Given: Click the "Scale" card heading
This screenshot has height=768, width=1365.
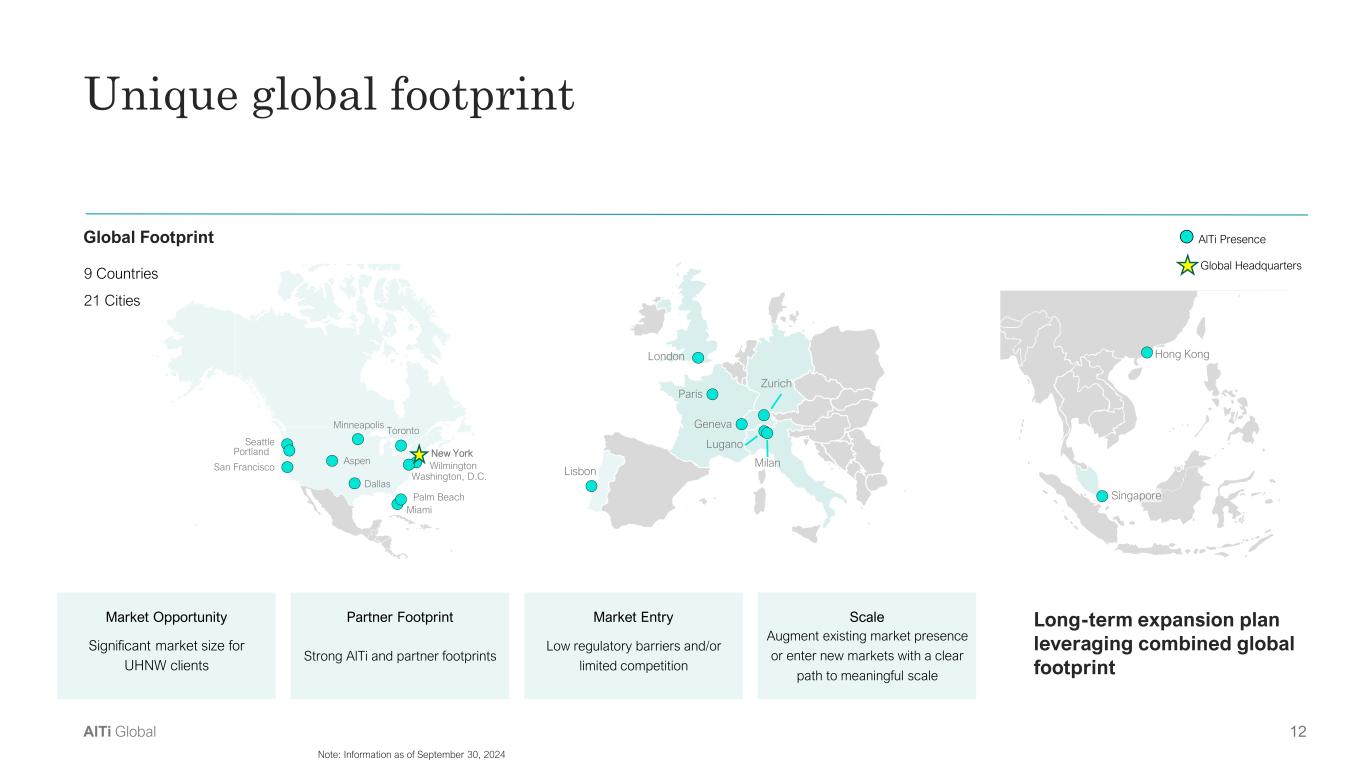Looking at the screenshot, I should tap(866, 617).
